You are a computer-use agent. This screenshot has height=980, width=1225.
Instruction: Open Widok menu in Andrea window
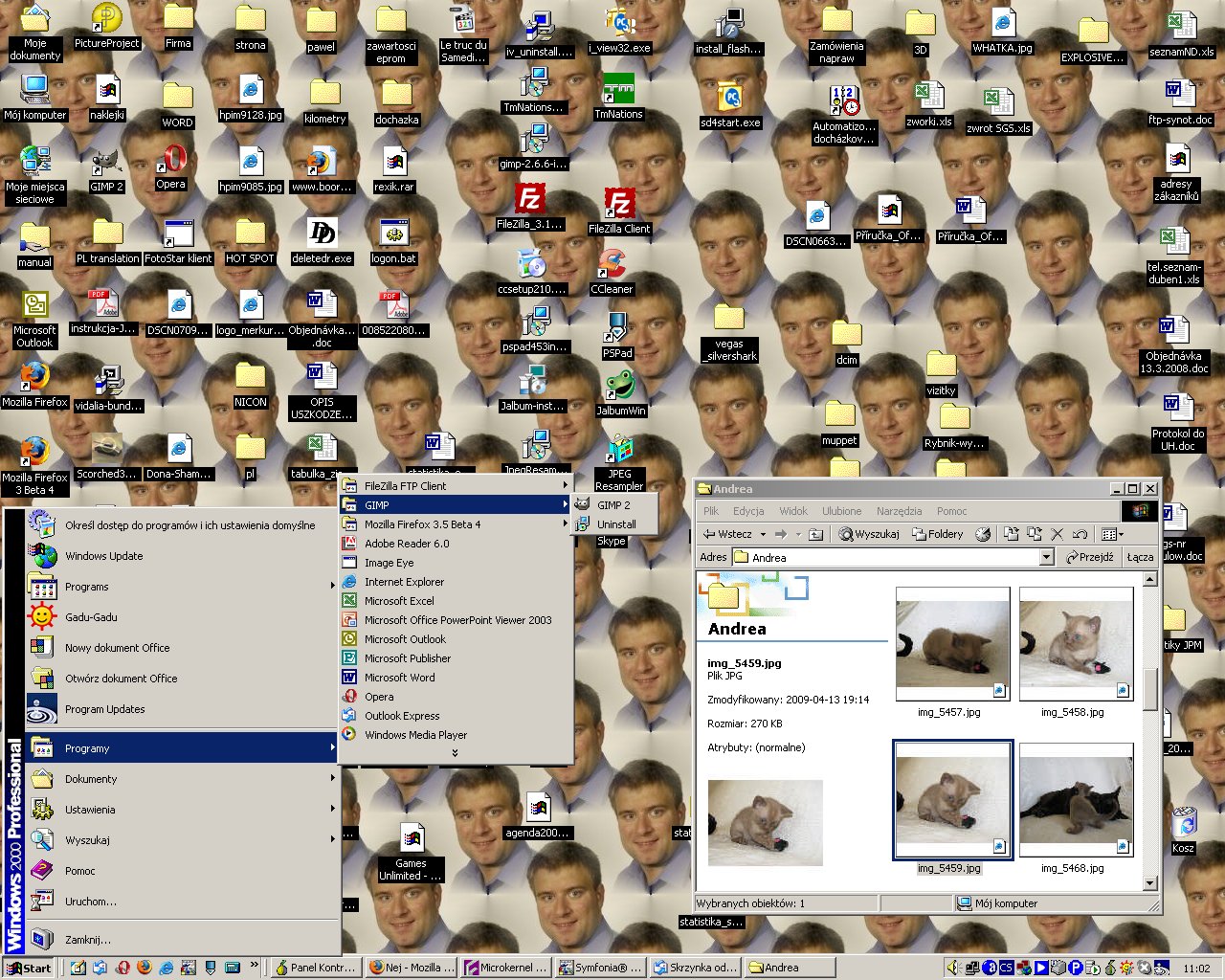[x=793, y=511]
